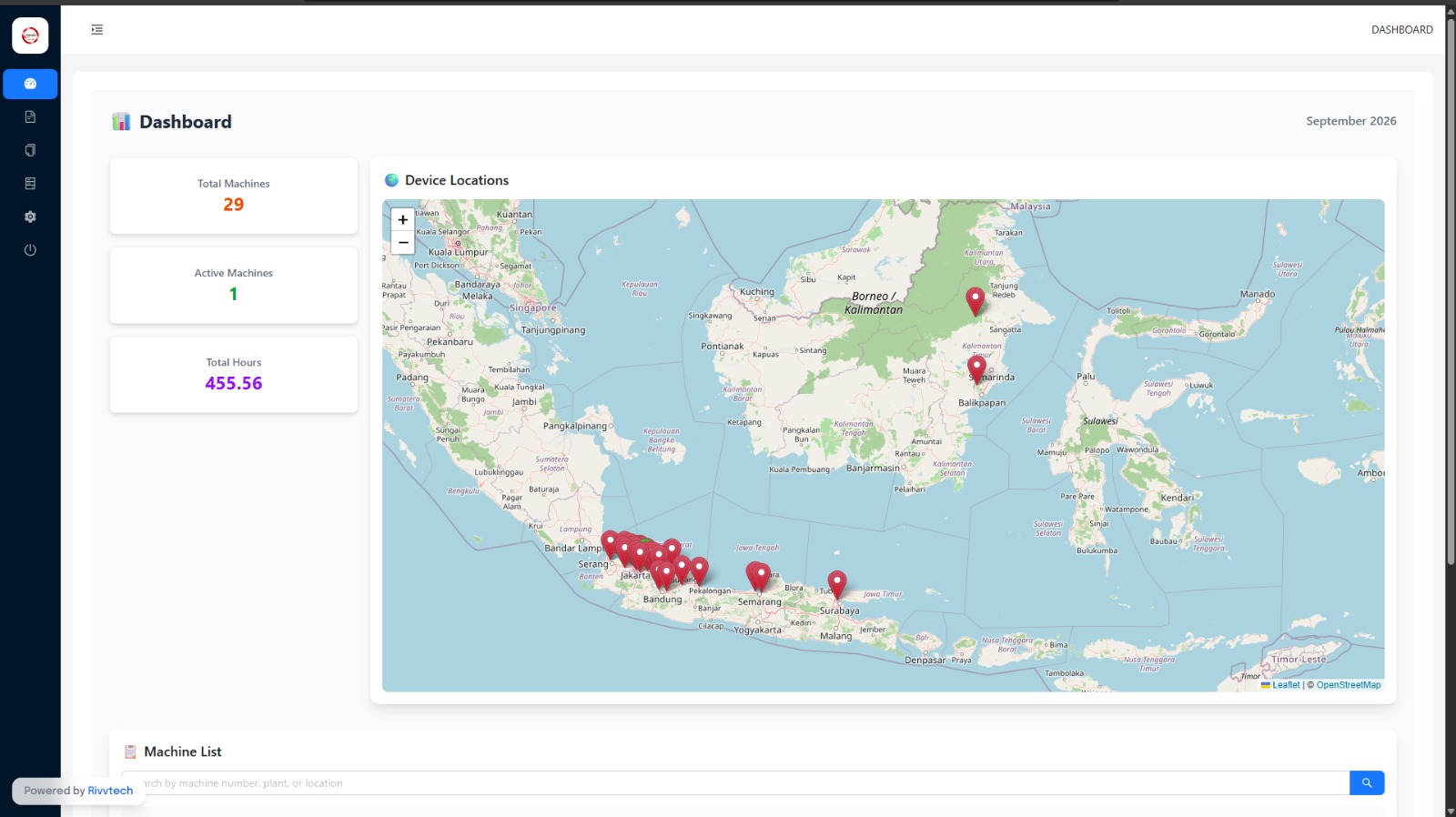Image resolution: width=1456 pixels, height=817 pixels.
Task: Click the '29' total machines value
Action: (234, 205)
